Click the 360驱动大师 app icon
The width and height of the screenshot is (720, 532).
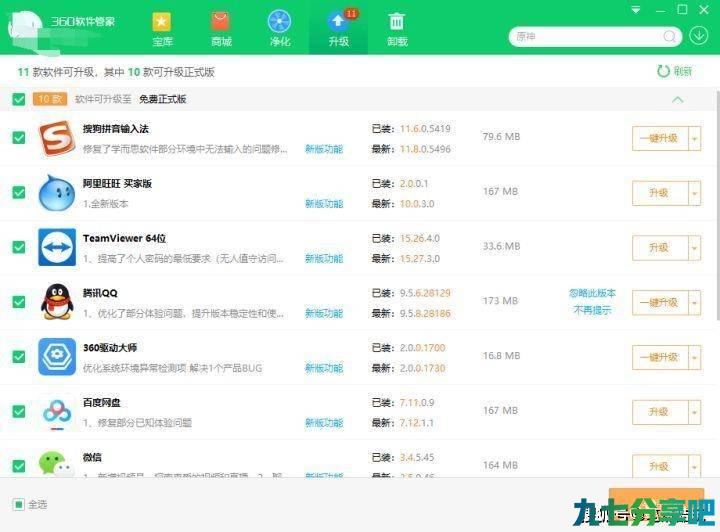pos(57,357)
